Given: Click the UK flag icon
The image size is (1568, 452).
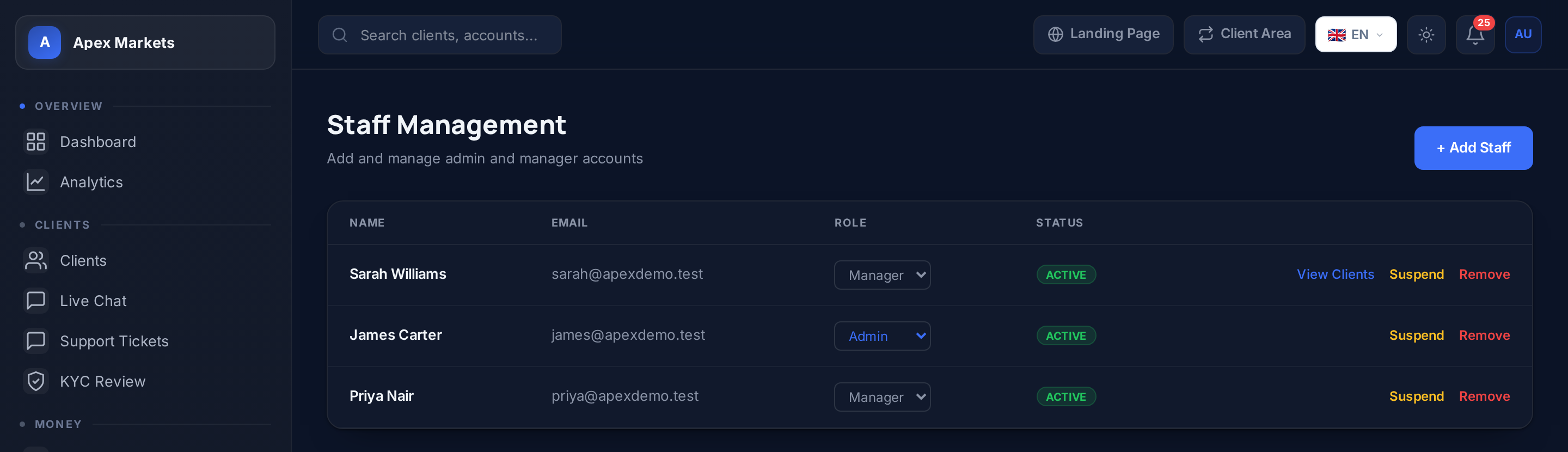Looking at the screenshot, I should pyautogui.click(x=1337, y=35).
